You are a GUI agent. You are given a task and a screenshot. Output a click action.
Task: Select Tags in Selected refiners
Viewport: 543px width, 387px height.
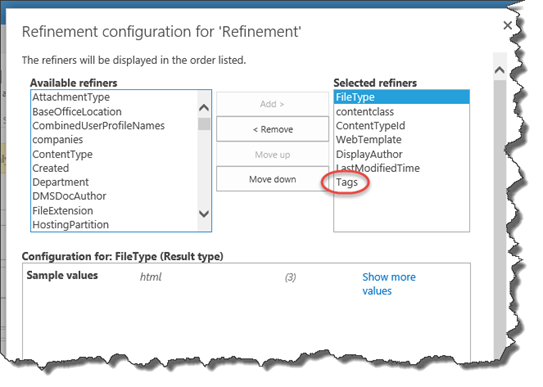click(347, 182)
